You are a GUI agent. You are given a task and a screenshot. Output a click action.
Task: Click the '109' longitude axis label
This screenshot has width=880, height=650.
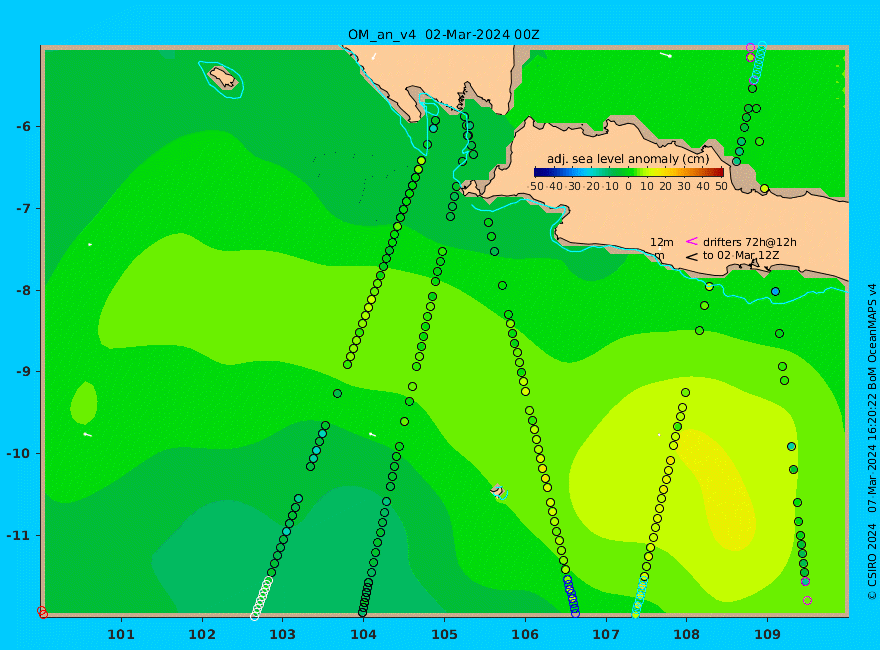pyautogui.click(x=767, y=635)
